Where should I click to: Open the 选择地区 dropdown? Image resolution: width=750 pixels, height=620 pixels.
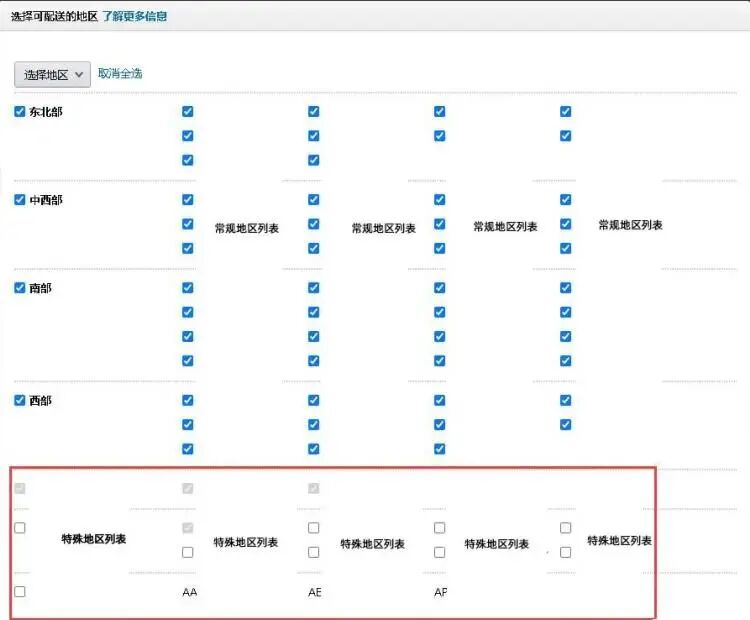coord(52,75)
